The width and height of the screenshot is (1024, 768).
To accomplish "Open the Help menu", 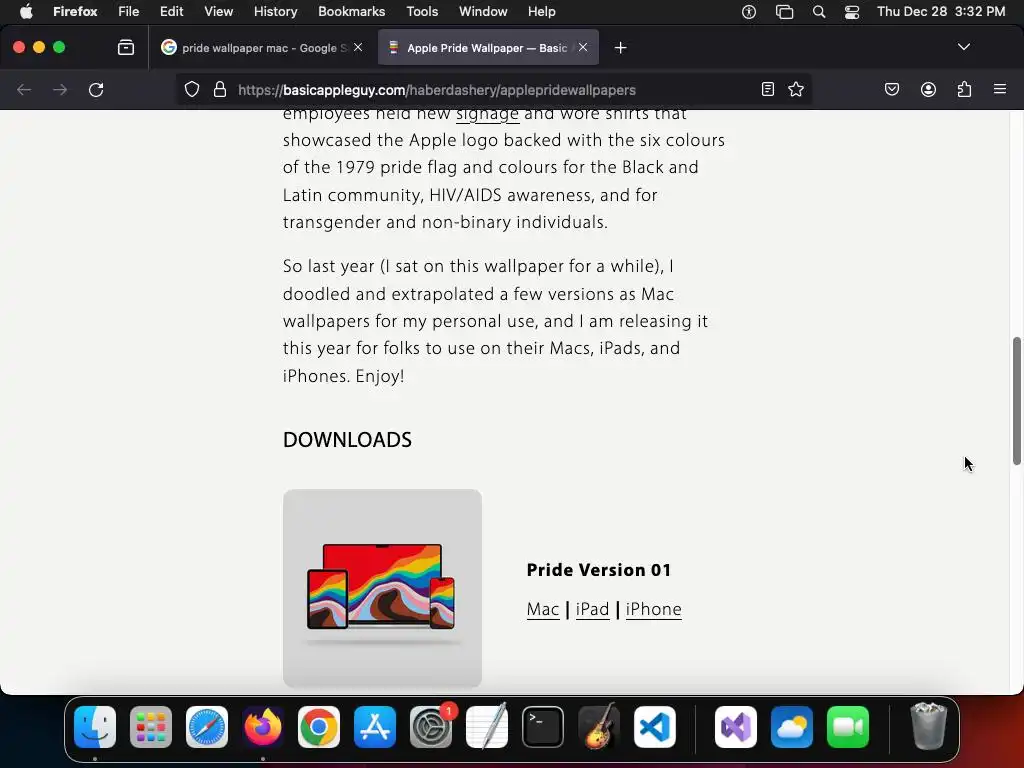I will pos(541,12).
